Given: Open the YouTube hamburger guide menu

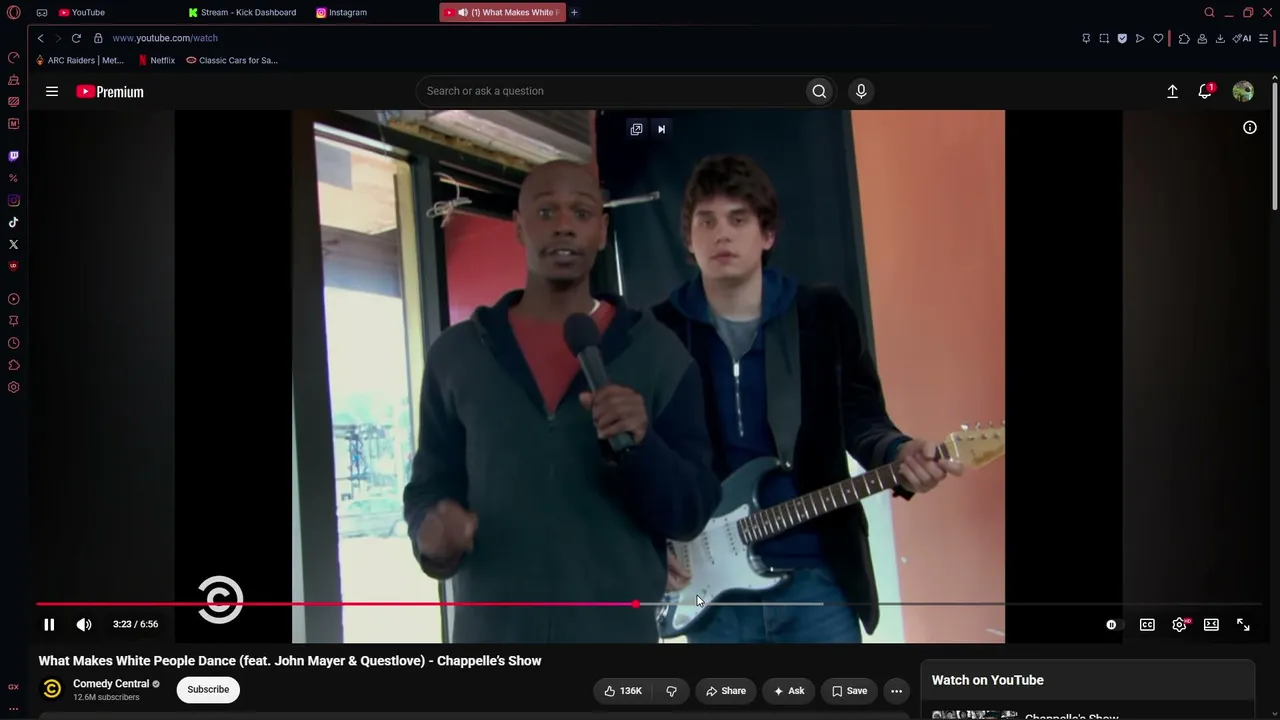Looking at the screenshot, I should point(52,91).
